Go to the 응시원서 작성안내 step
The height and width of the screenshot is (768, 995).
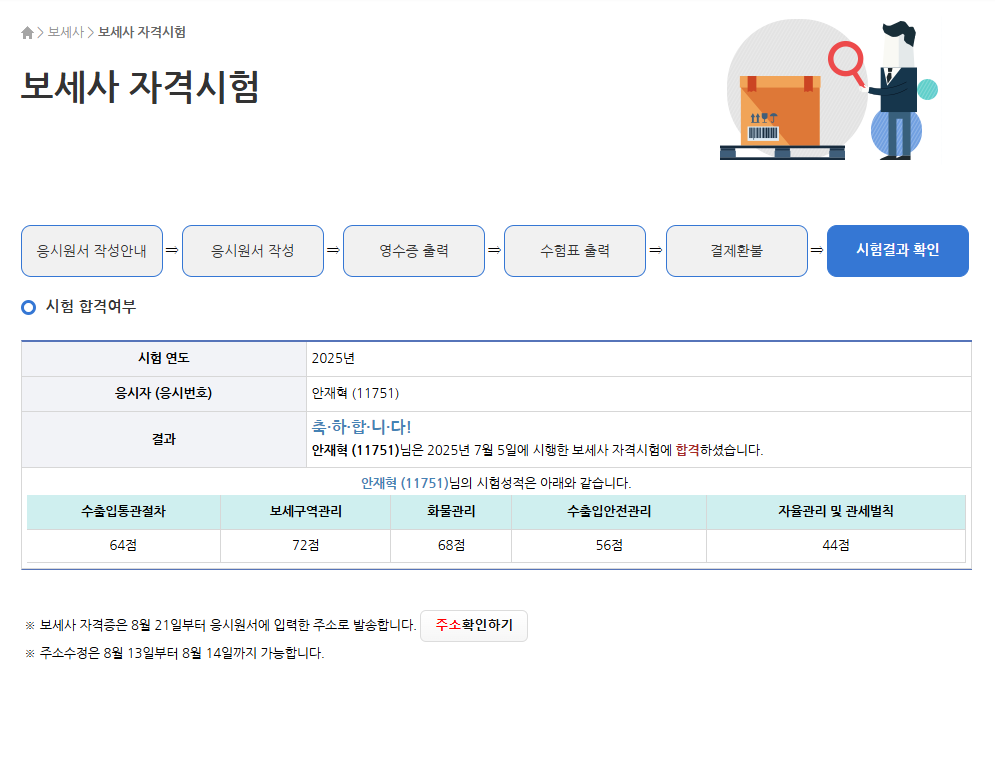pos(92,251)
